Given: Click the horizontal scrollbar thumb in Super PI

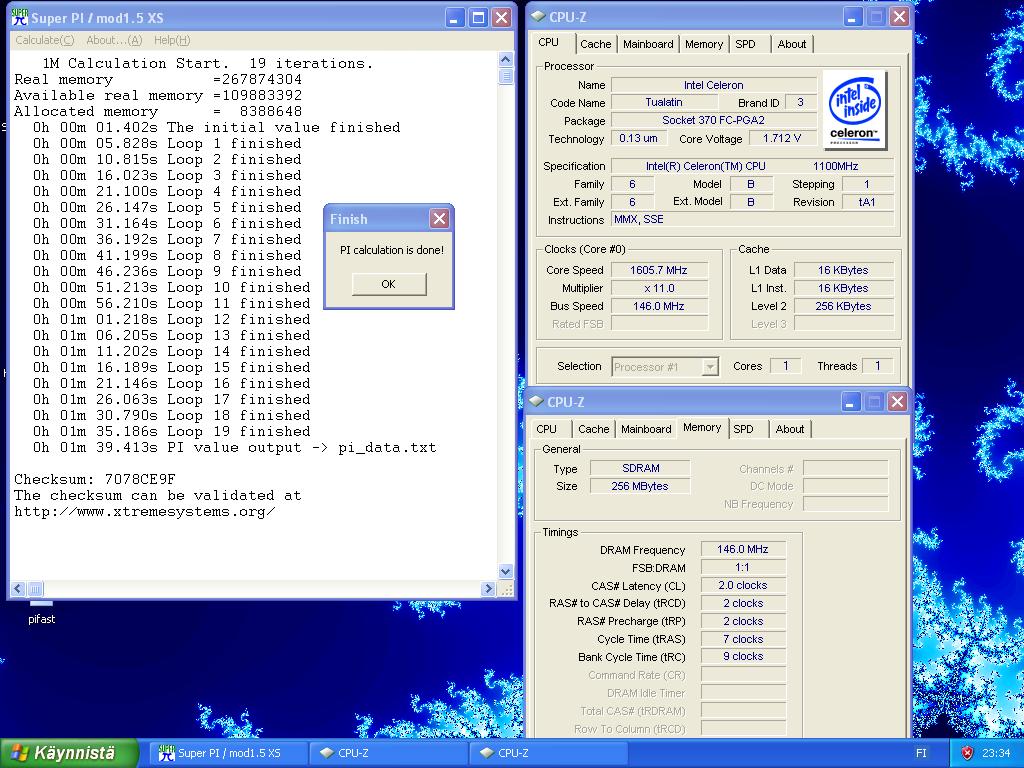Looking at the screenshot, I should point(35,589).
